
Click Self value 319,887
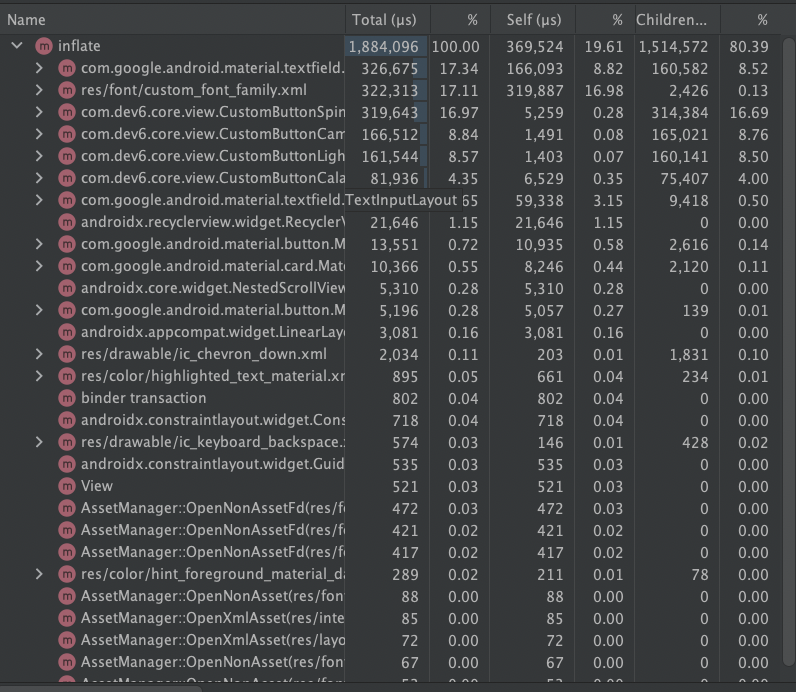[535, 91]
